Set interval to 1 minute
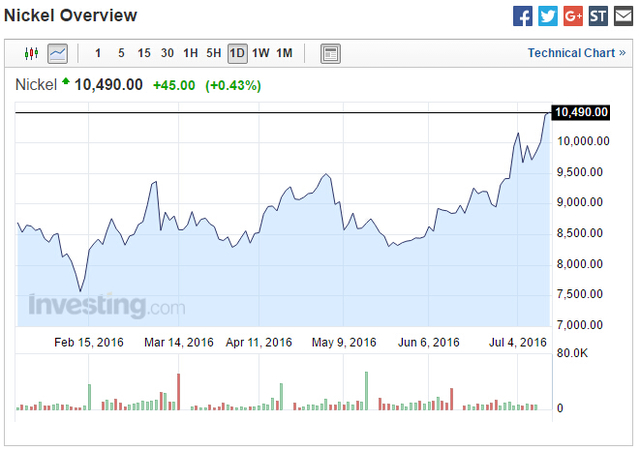640x451 pixels. (x=97, y=53)
